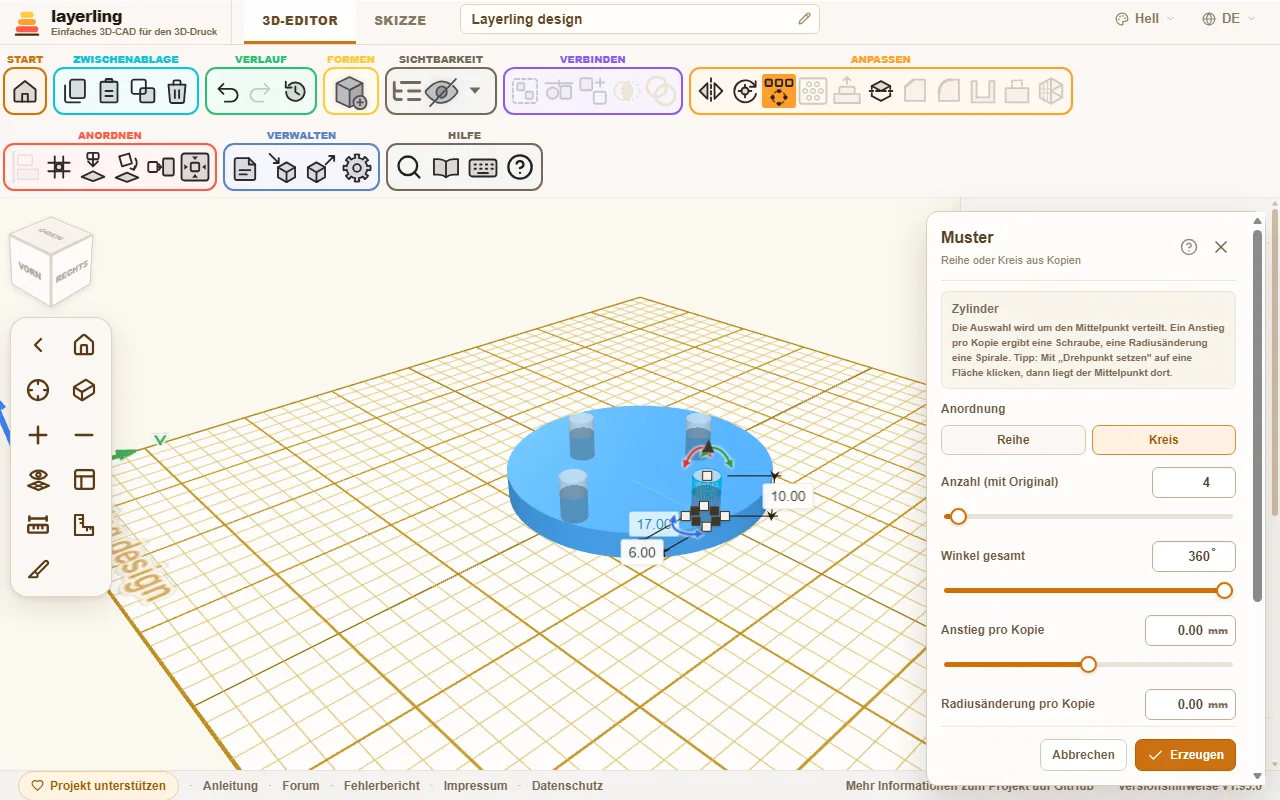Duplicate the selection with the overlapping squares icon
This screenshot has width=1280, height=800.
(x=143, y=92)
